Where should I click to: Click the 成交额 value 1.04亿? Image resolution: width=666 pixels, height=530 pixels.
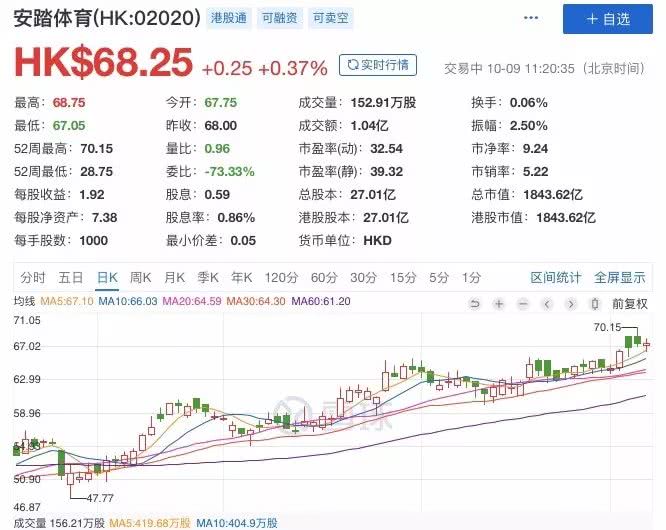[370, 126]
